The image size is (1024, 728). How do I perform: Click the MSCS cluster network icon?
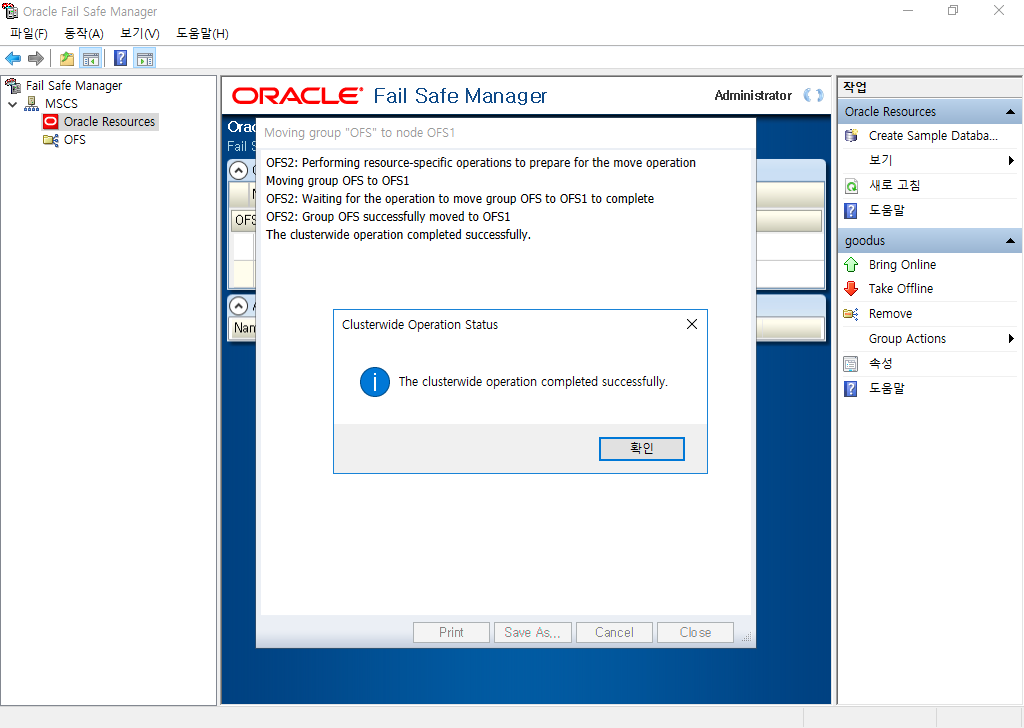click(x=31, y=104)
